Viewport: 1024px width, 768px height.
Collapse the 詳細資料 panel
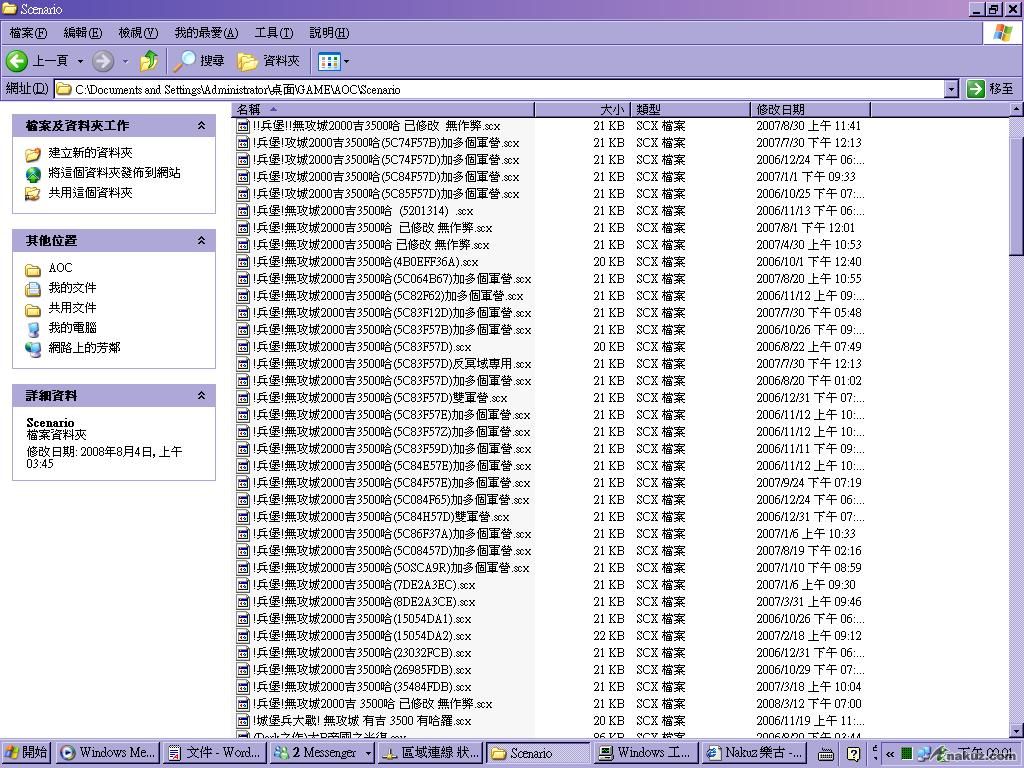tap(201, 395)
